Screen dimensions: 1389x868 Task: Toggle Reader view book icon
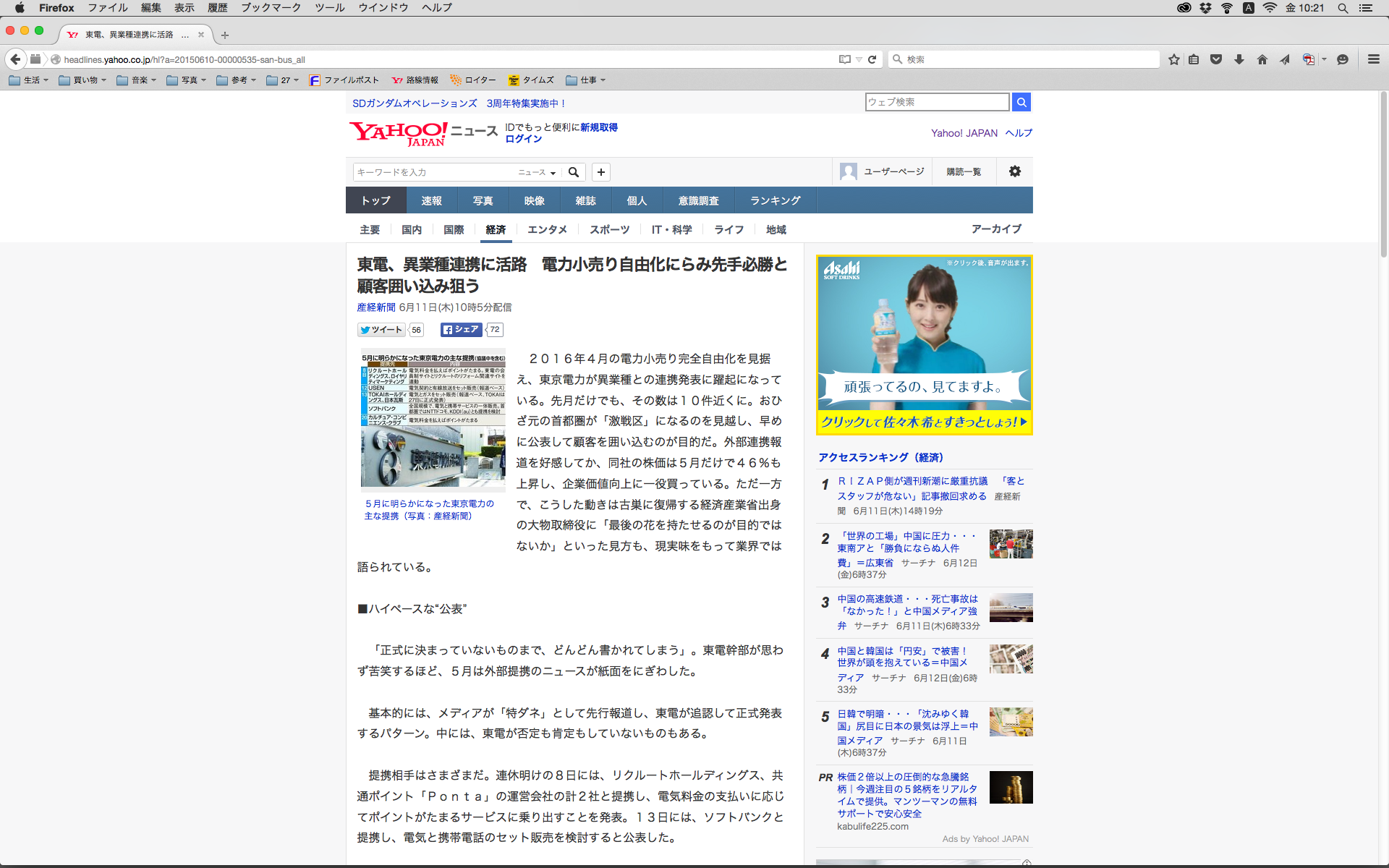(844, 59)
